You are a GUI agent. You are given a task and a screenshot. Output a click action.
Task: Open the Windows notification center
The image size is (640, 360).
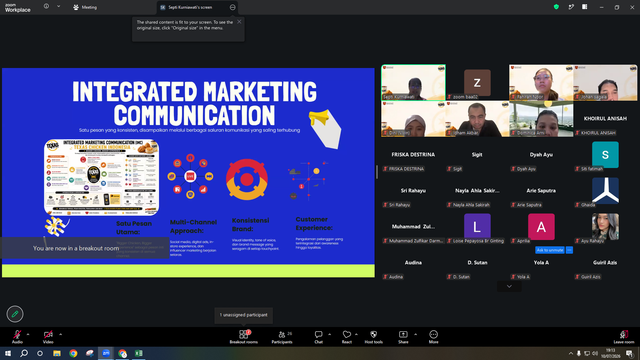pyautogui.click(x=629, y=353)
